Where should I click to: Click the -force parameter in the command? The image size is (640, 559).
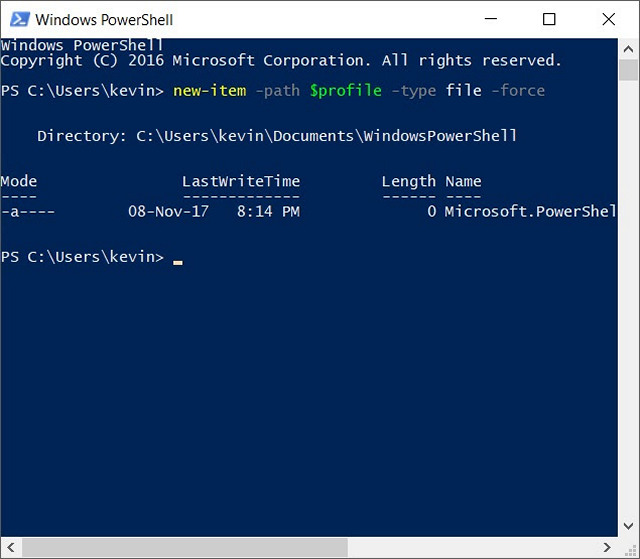coord(517,91)
